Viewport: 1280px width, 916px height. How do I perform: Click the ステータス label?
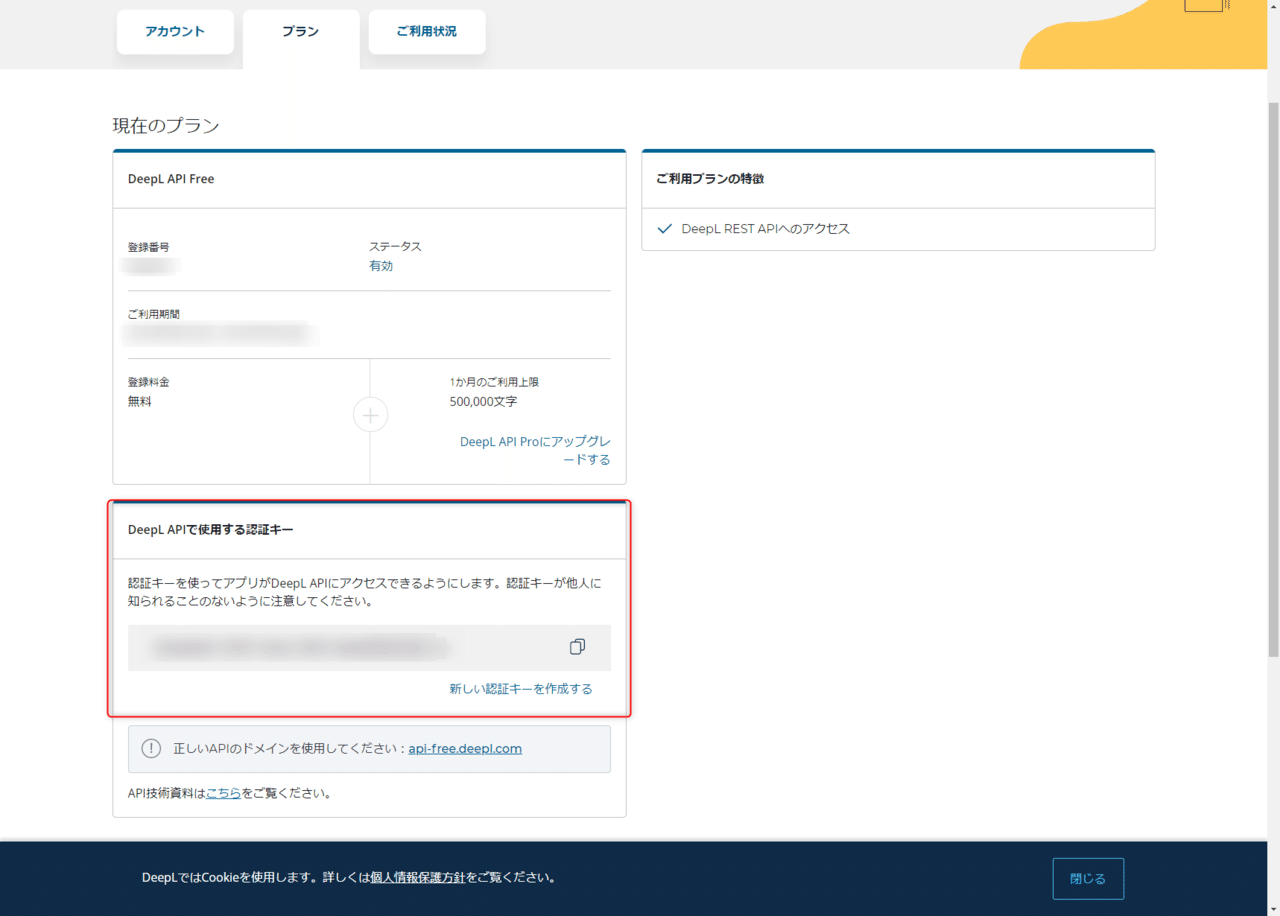coord(395,246)
